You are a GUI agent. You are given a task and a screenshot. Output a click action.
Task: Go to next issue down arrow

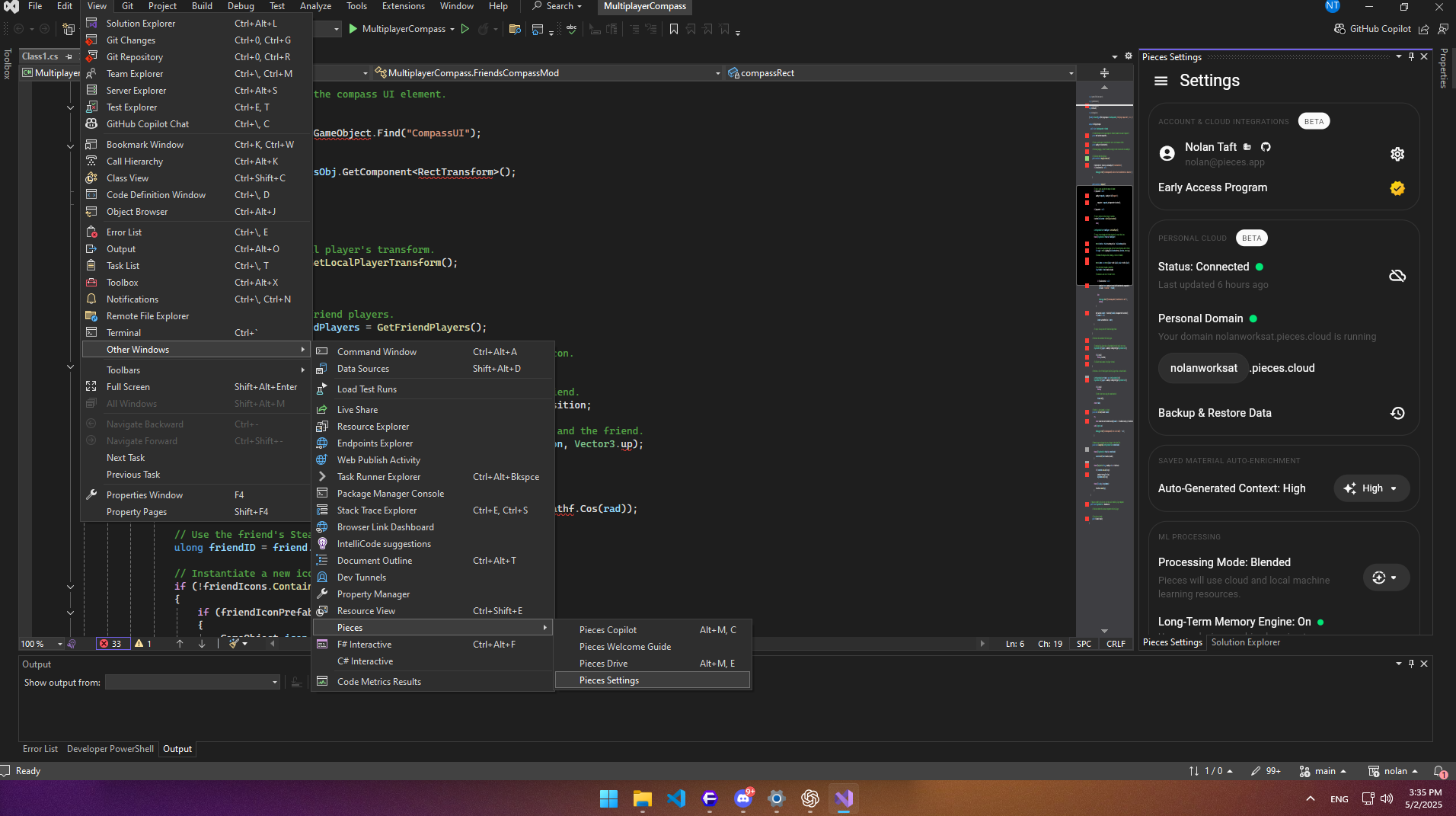click(202, 644)
